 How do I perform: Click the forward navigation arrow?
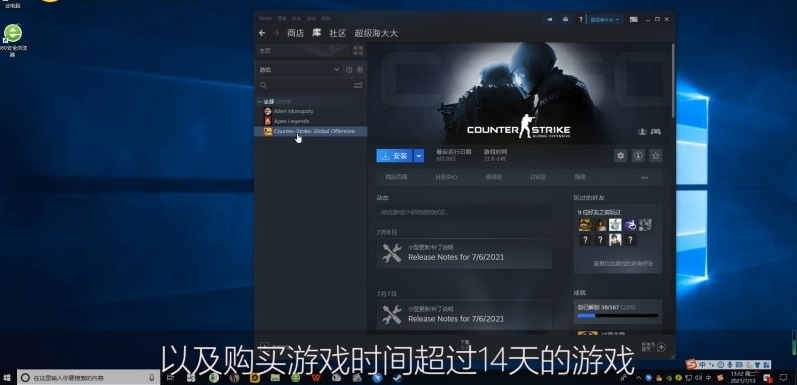click(x=276, y=33)
